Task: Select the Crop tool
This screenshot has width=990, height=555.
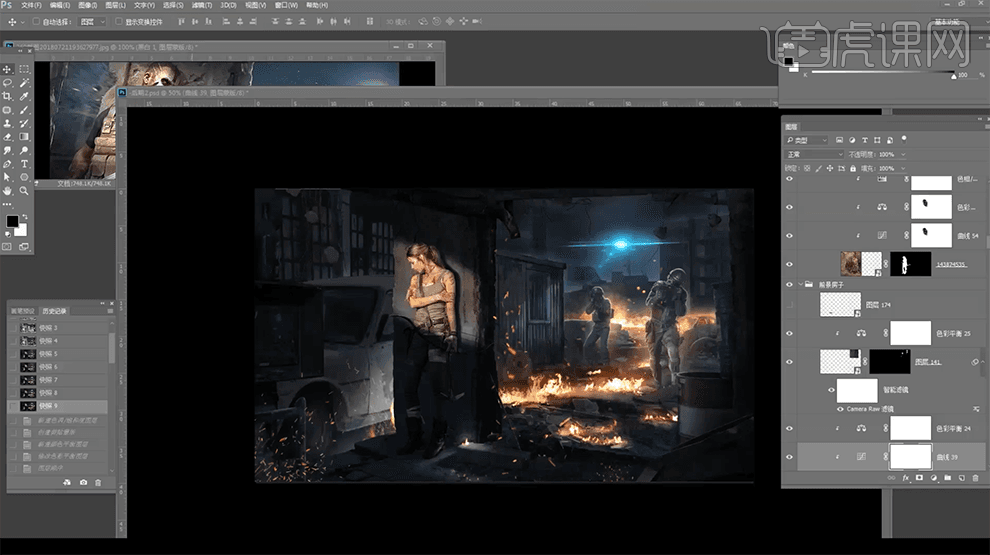Action: 8,96
